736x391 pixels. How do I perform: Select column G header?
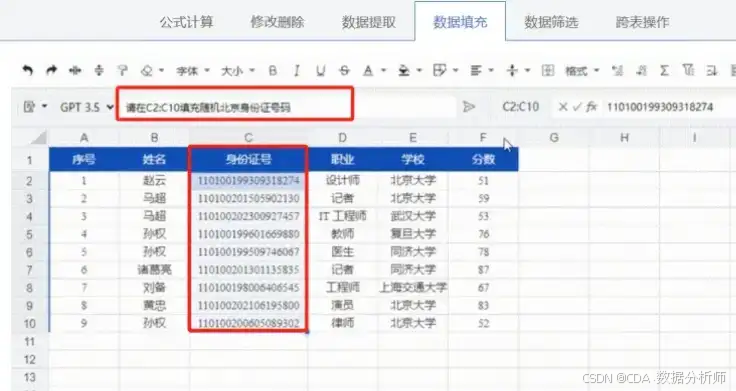point(554,138)
